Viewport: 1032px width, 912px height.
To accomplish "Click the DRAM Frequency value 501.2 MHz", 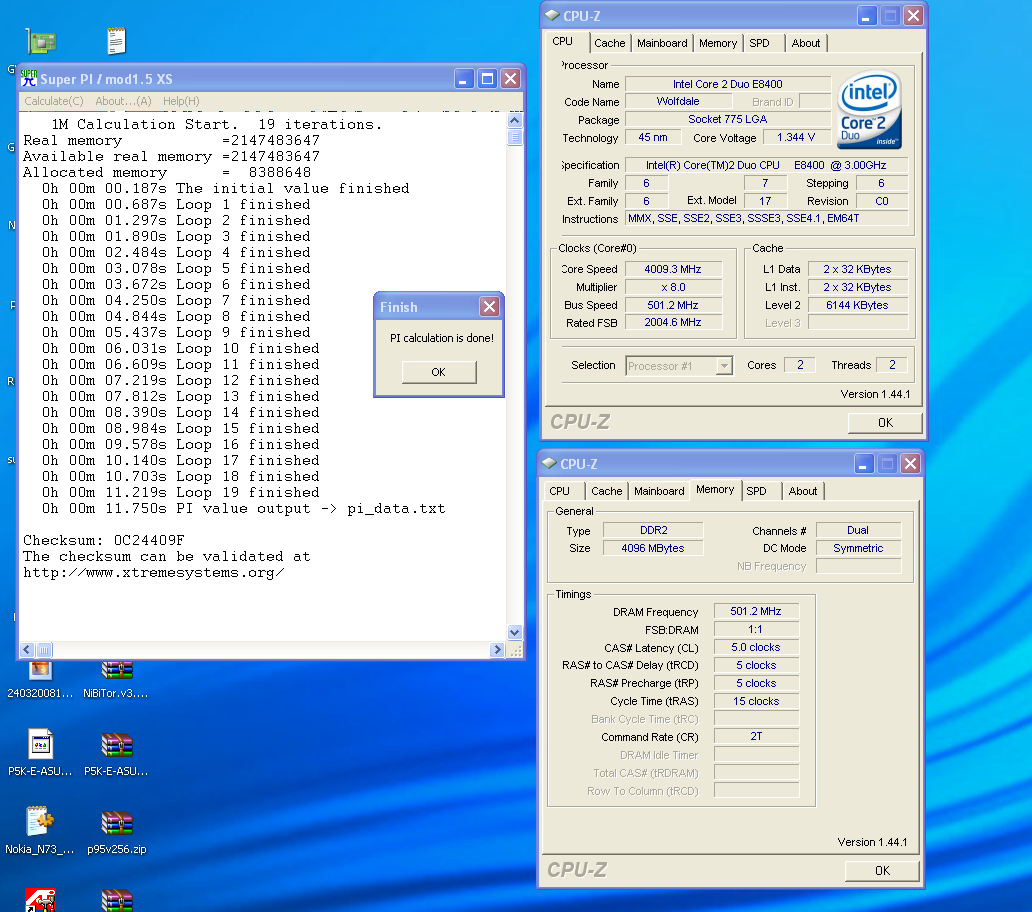I will [x=756, y=611].
